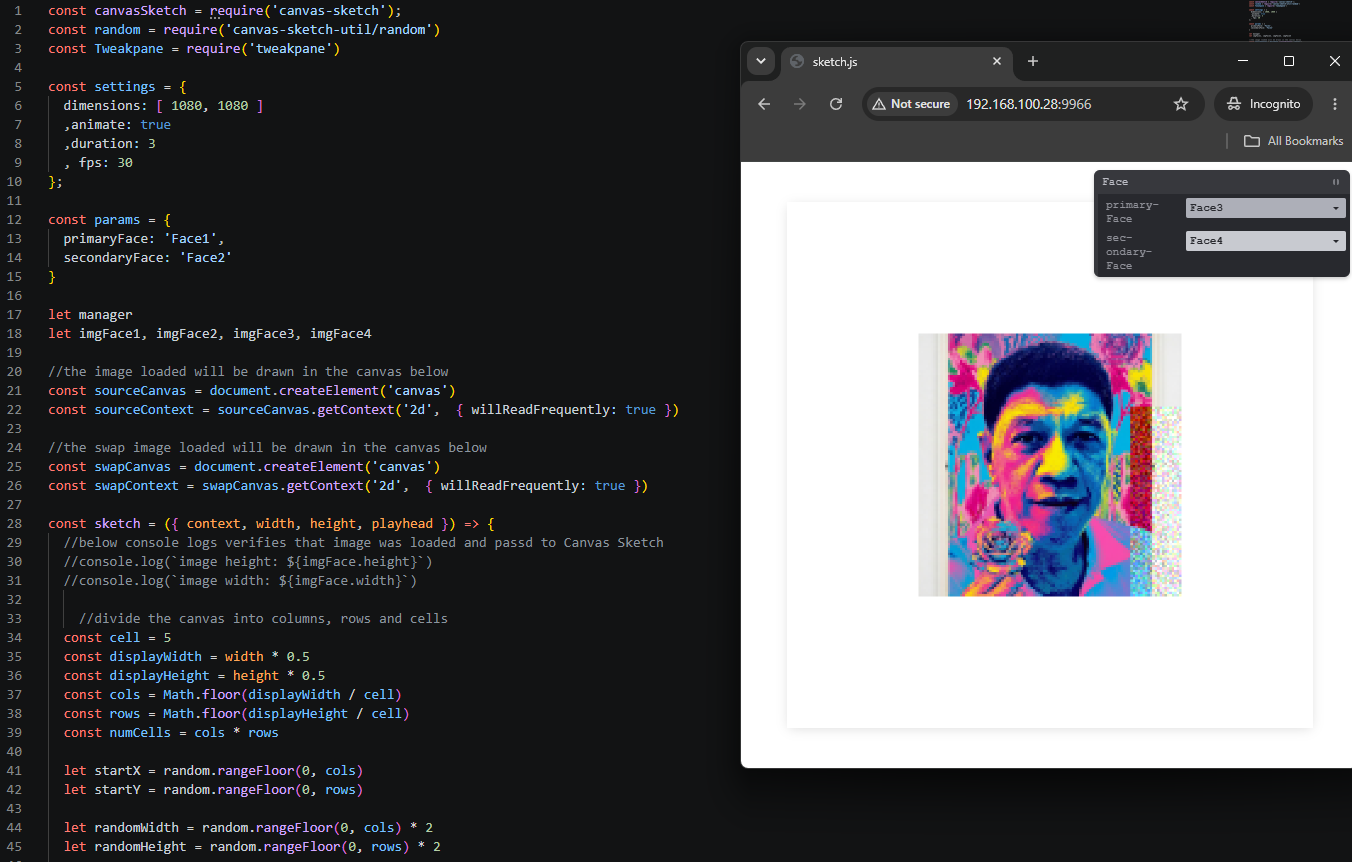Click the rendered face image on canvas
Viewport: 1352px width, 862px height.
[1050, 465]
